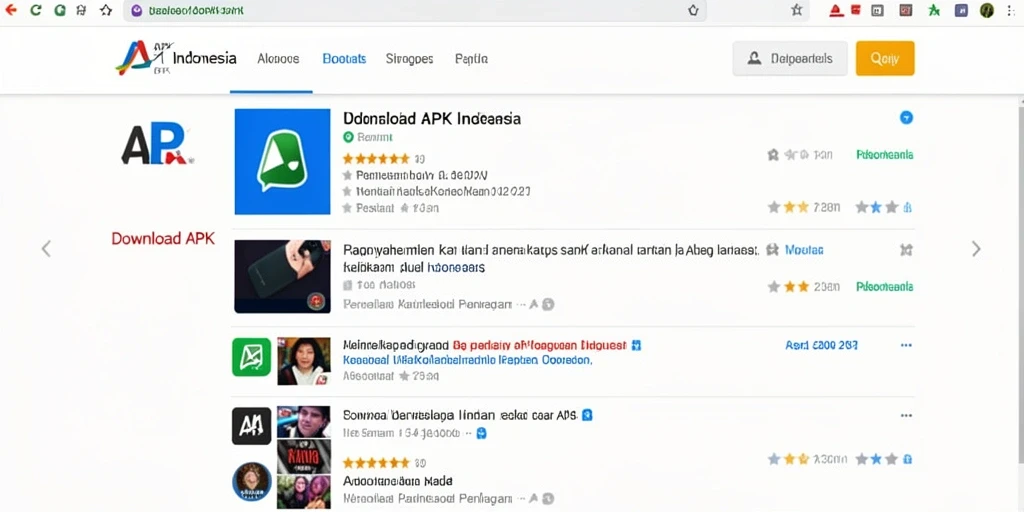Click the Delpearteils account button

click(790, 59)
